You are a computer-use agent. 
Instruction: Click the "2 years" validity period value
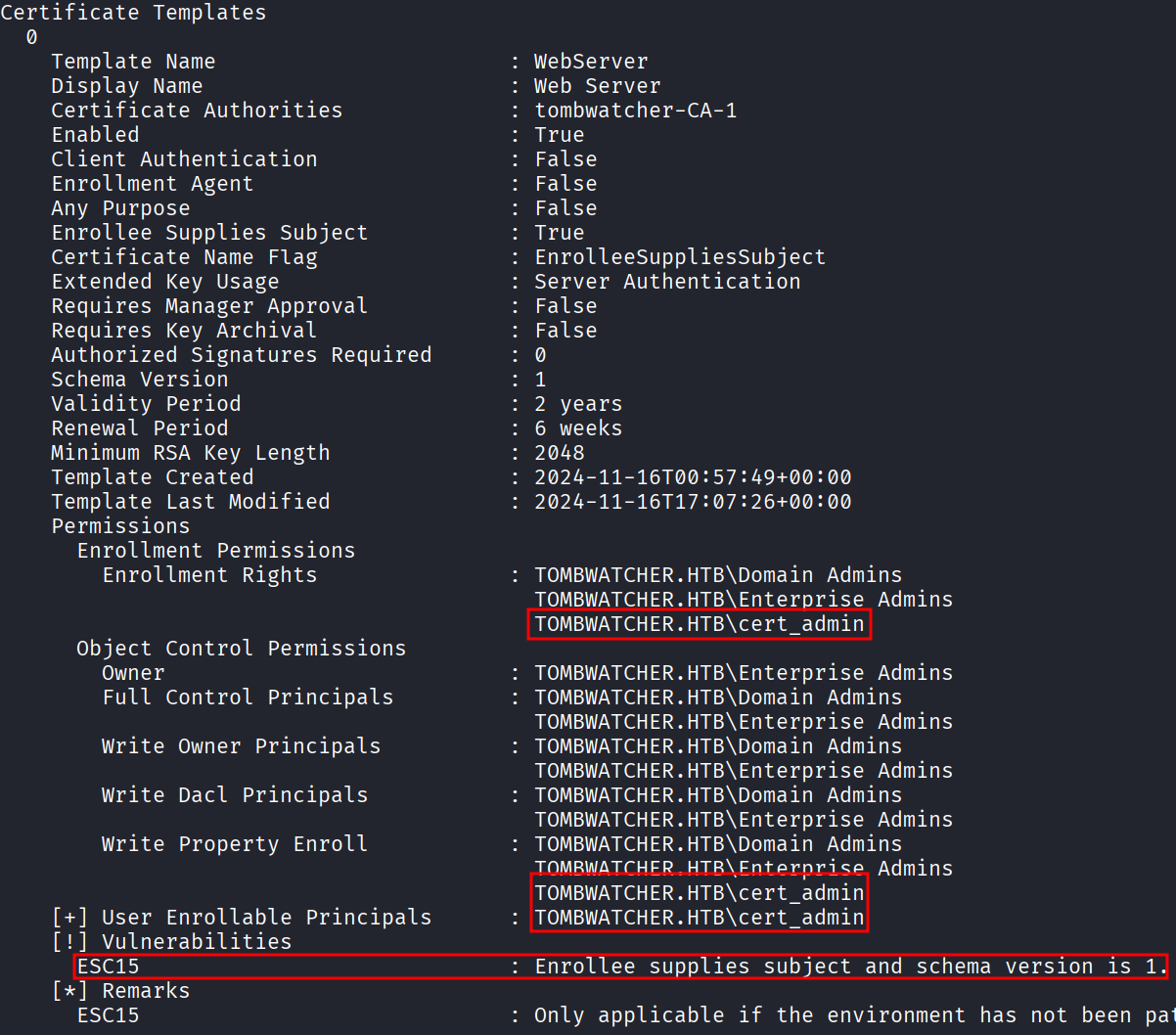pyautogui.click(x=577, y=404)
